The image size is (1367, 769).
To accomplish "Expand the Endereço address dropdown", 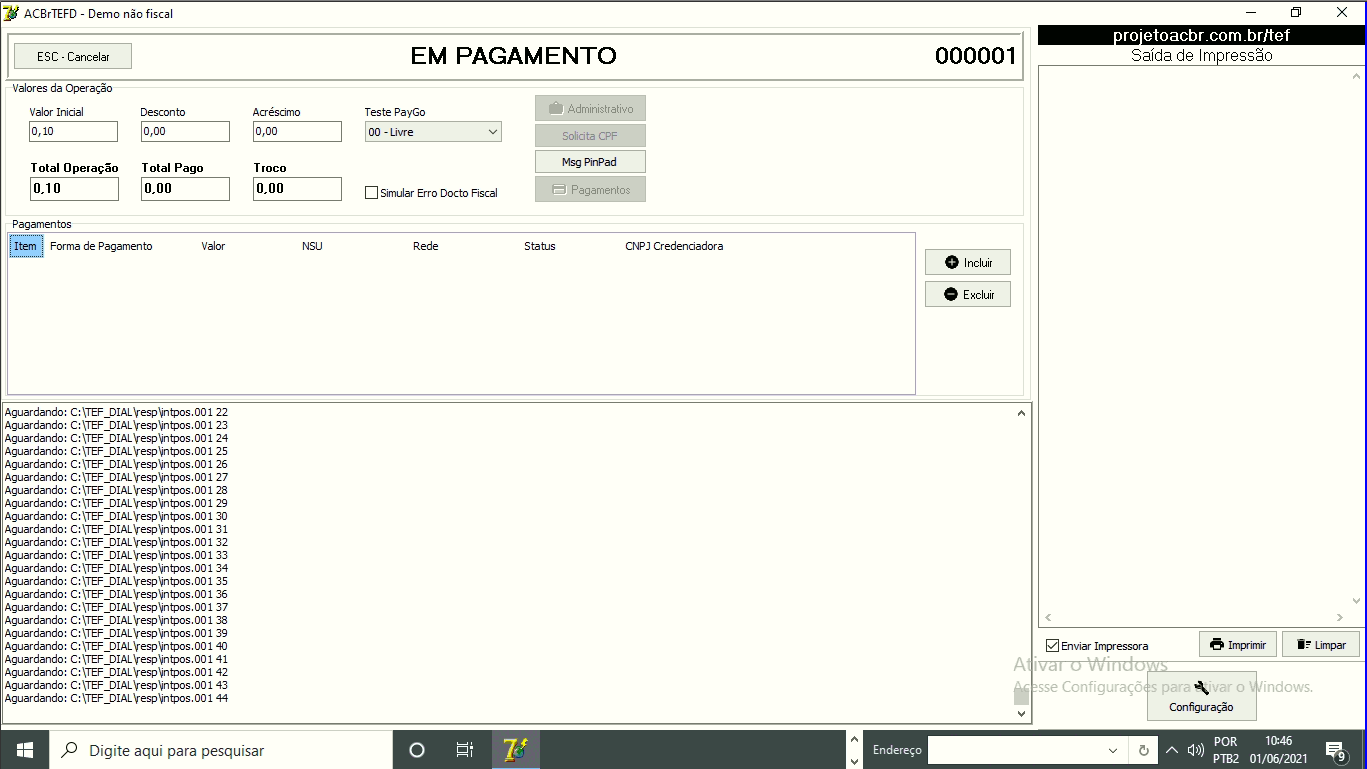I will pos(1113,750).
